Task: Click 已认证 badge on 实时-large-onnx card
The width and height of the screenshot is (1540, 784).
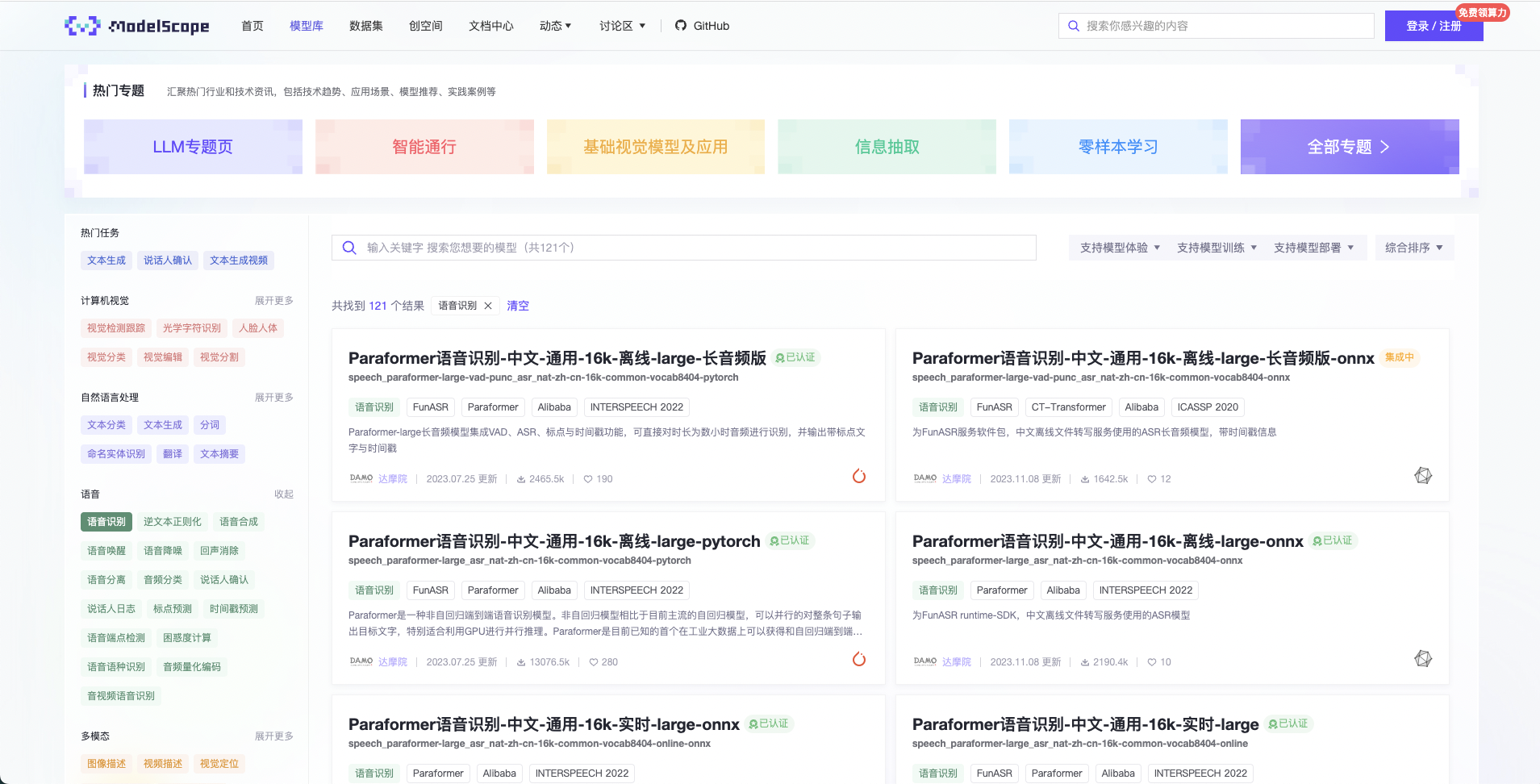Action: pos(769,724)
